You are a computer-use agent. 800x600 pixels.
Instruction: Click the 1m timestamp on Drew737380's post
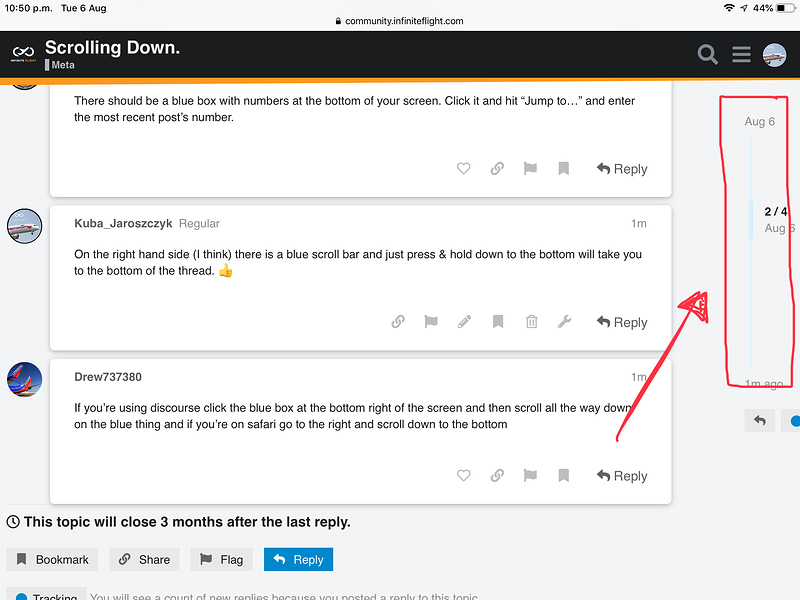click(x=639, y=377)
